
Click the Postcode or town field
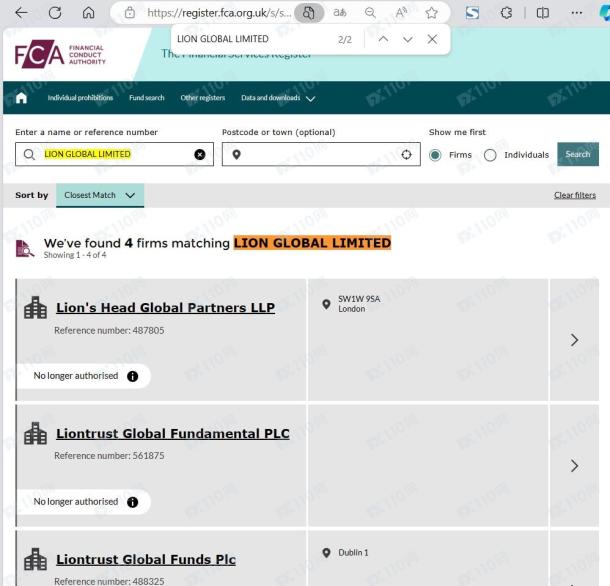pyautogui.click(x=321, y=154)
